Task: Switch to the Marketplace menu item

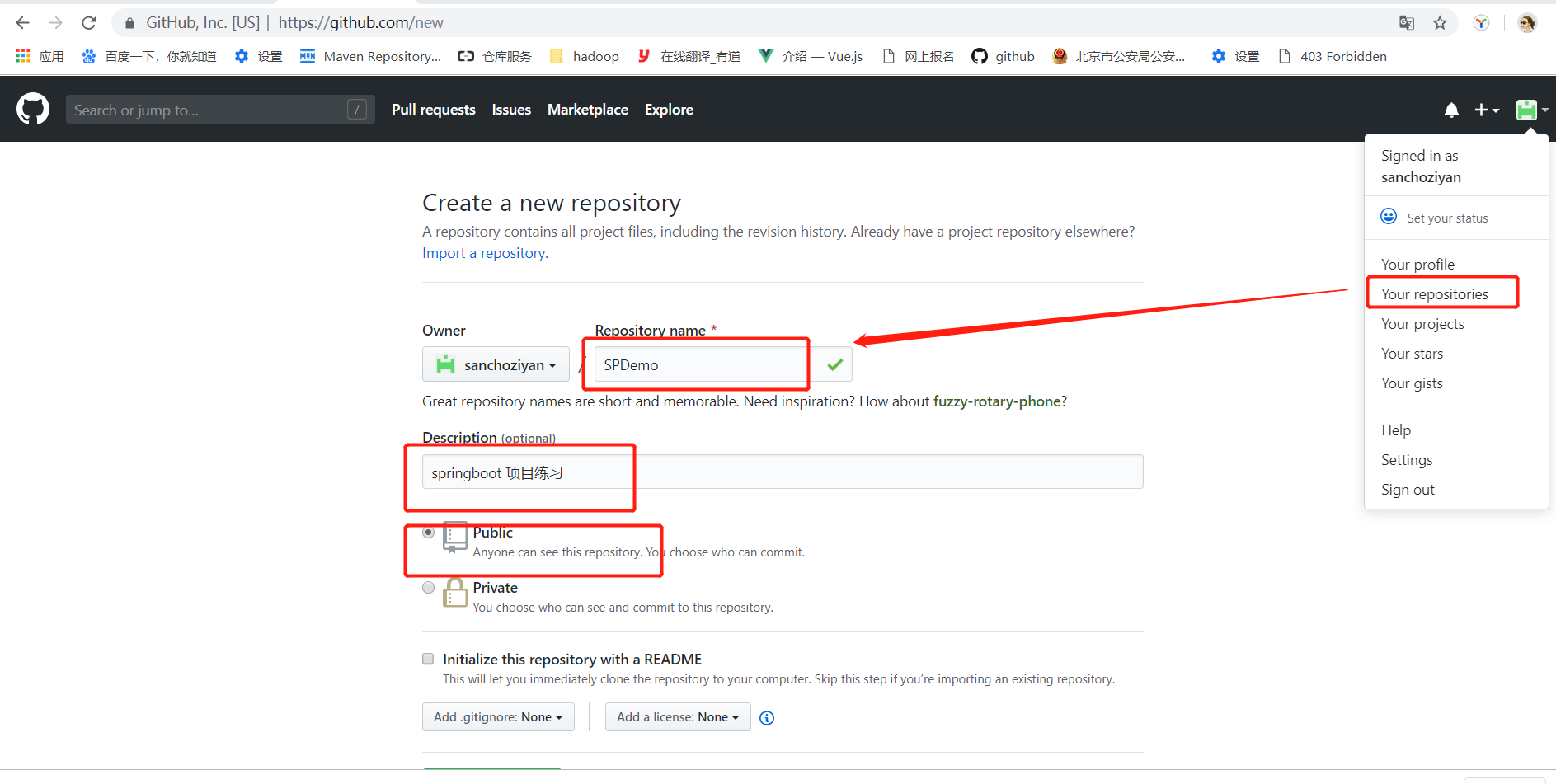Action: (587, 109)
